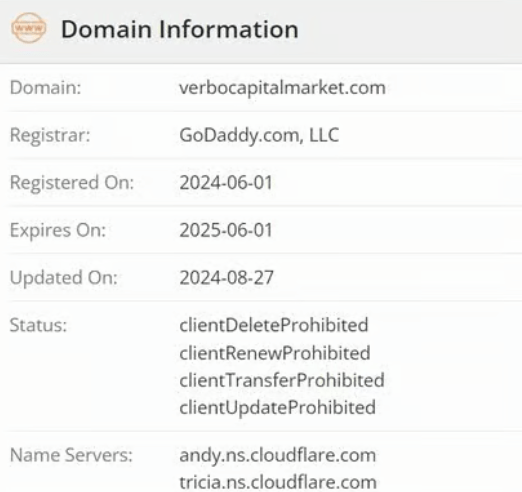The width and height of the screenshot is (522, 492).
Task: Click the Updated On date 2024-08-27
Action: coord(227,277)
